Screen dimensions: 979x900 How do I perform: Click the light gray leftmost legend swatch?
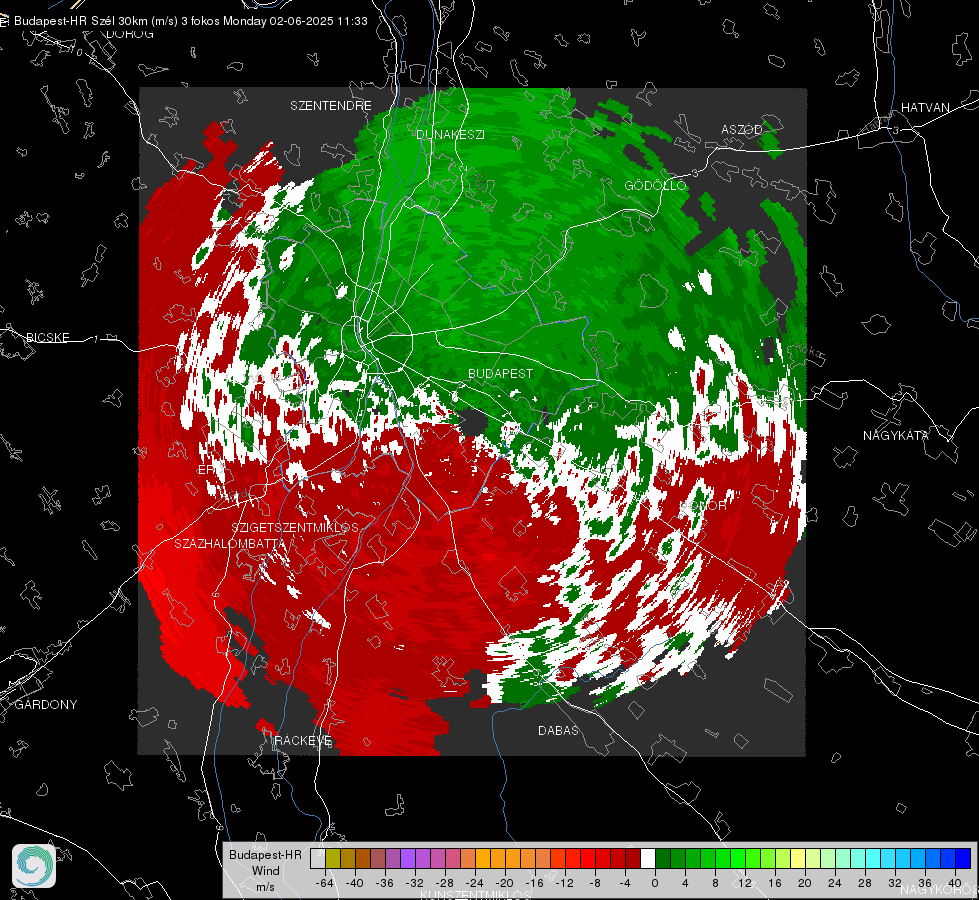click(x=317, y=858)
